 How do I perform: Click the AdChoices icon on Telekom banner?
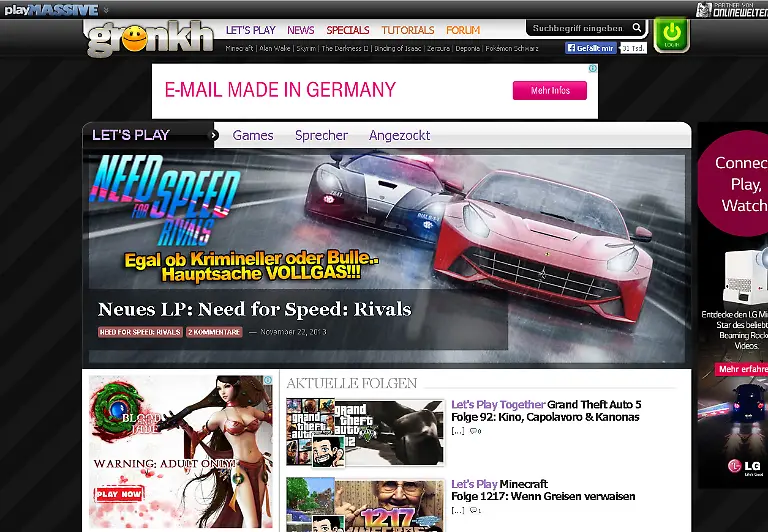tap(592, 70)
